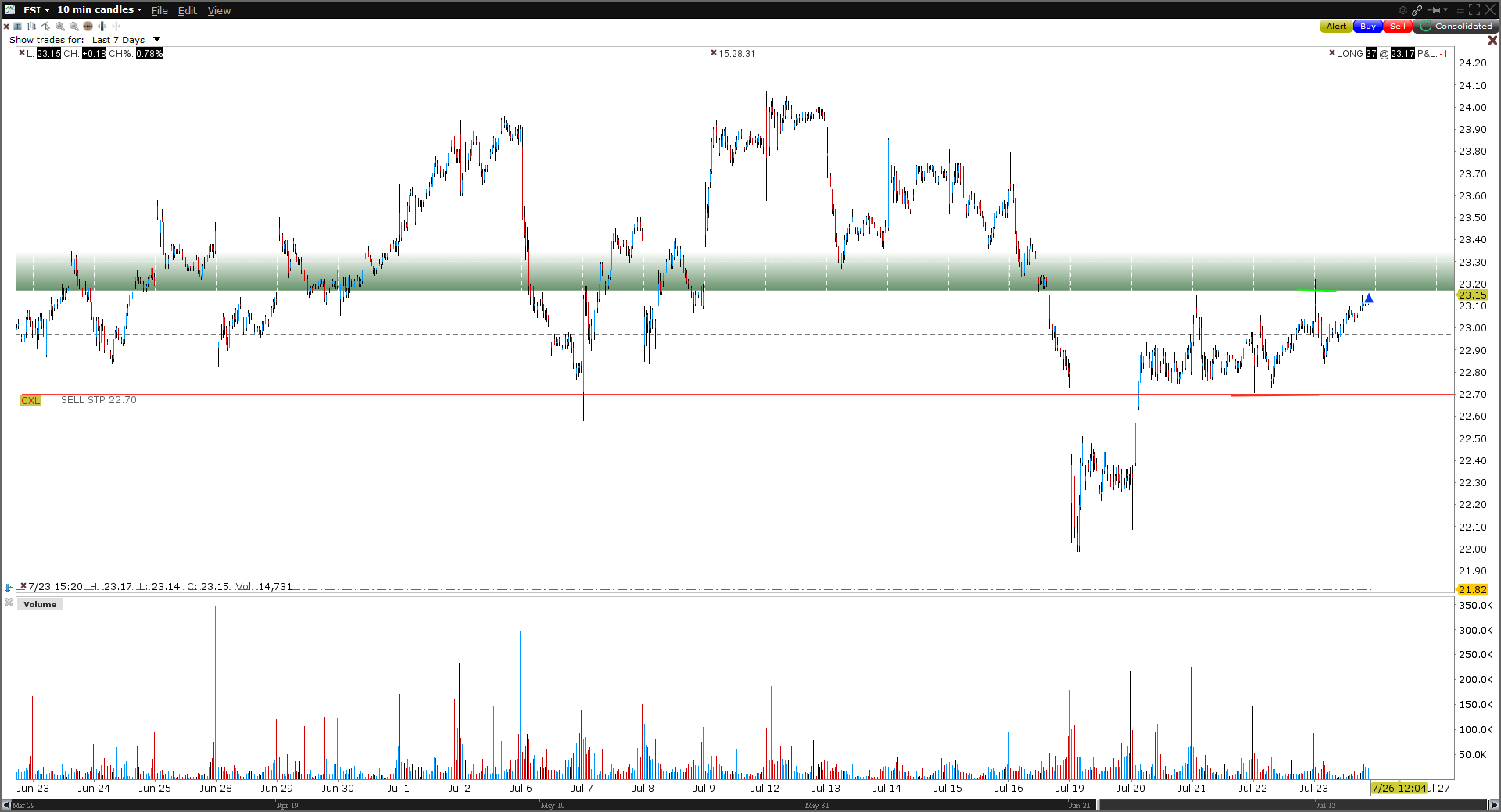
Task: Open the ESI symbol dropdown
Action: tap(36, 10)
